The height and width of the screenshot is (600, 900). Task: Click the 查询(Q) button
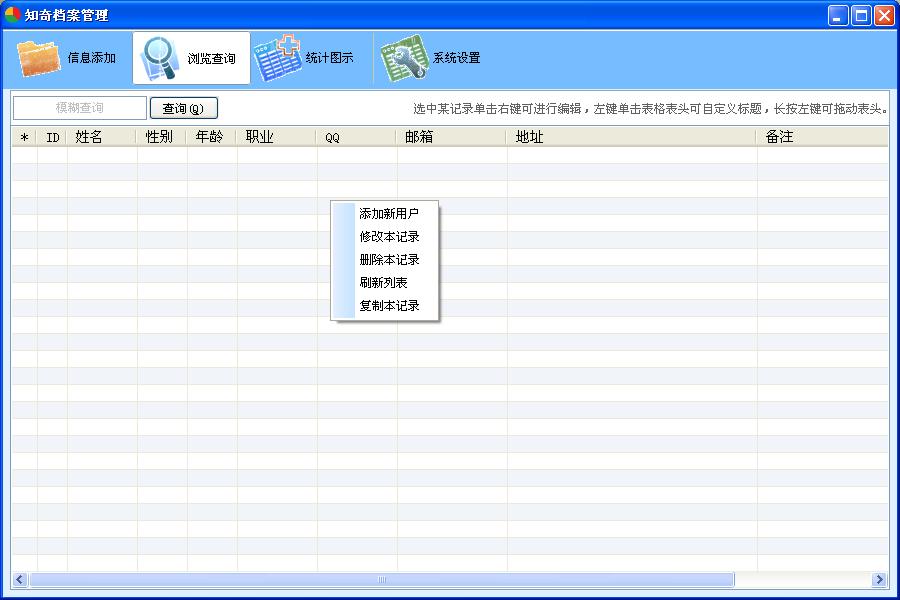184,108
